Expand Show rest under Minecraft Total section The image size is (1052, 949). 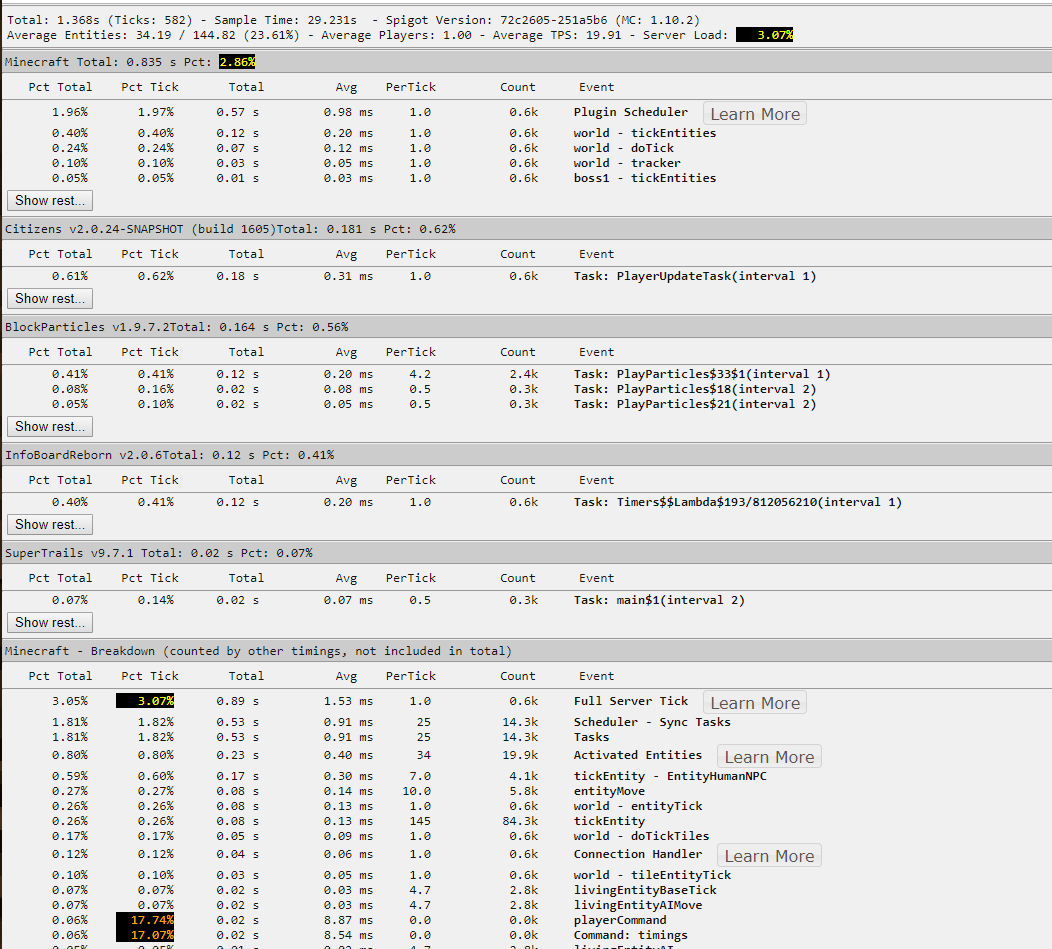[49, 200]
